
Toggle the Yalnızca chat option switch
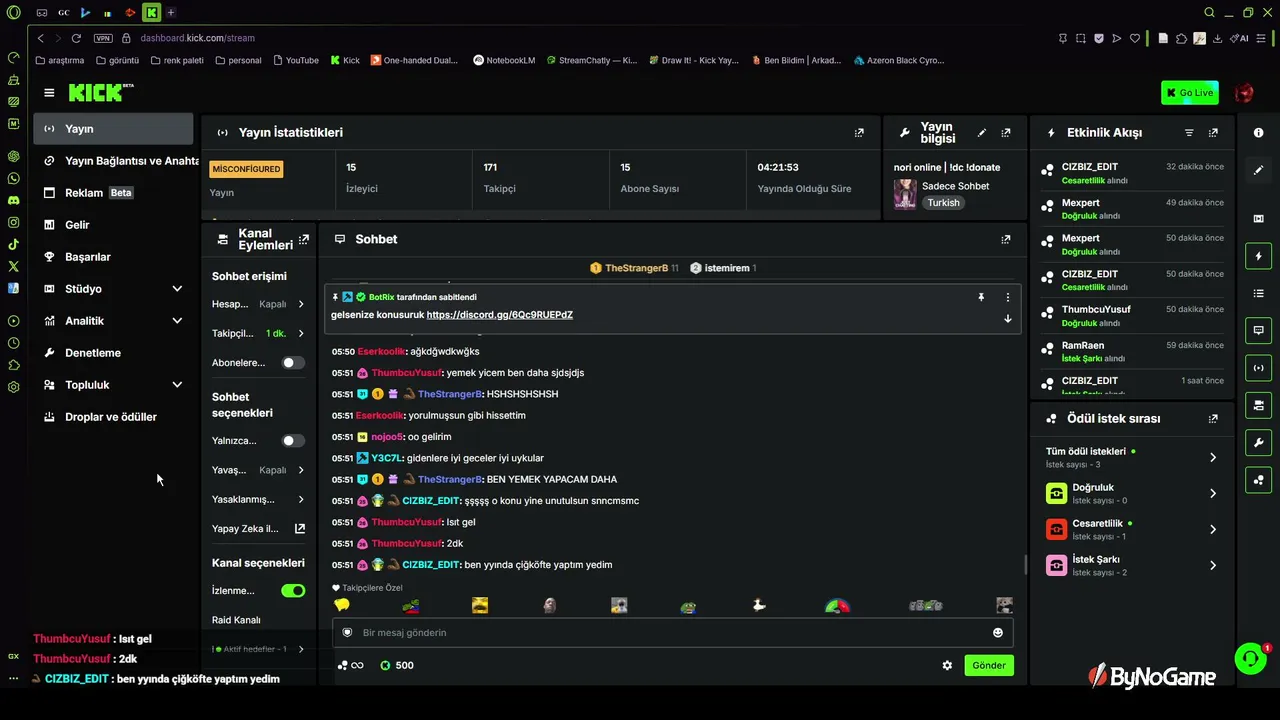coord(293,441)
